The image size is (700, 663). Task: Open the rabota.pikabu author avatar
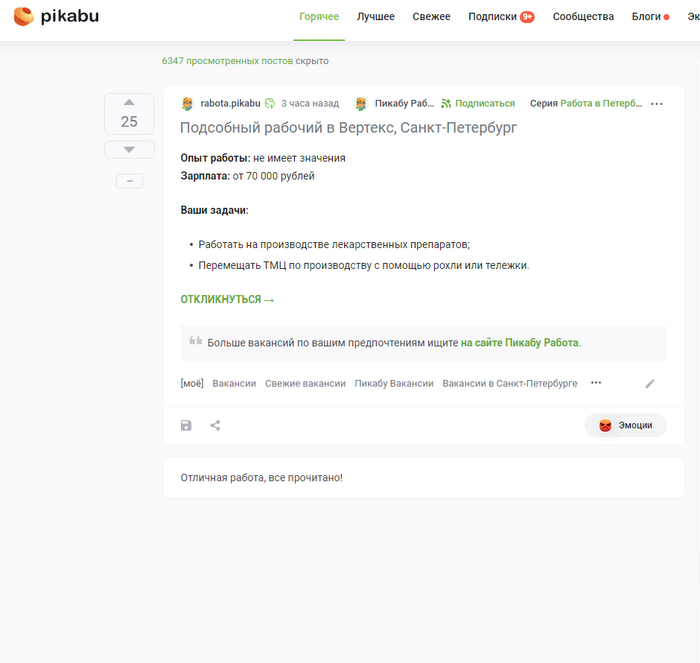click(188, 103)
